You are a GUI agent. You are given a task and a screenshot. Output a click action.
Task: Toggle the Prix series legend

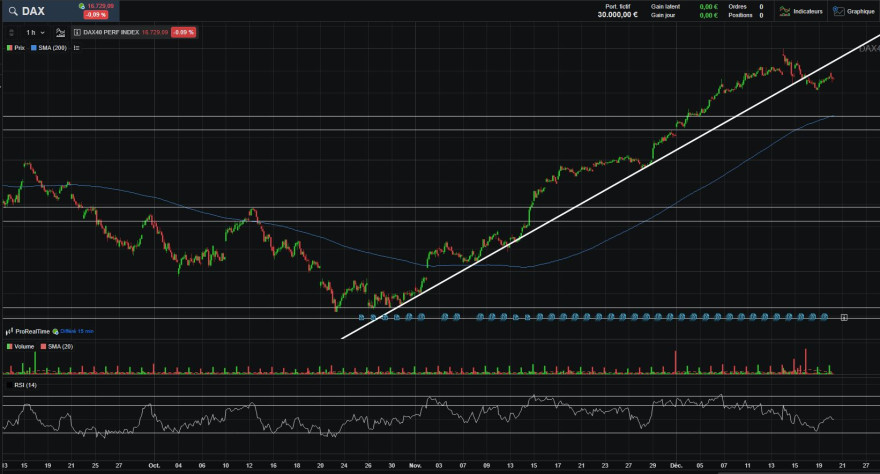pos(15,47)
